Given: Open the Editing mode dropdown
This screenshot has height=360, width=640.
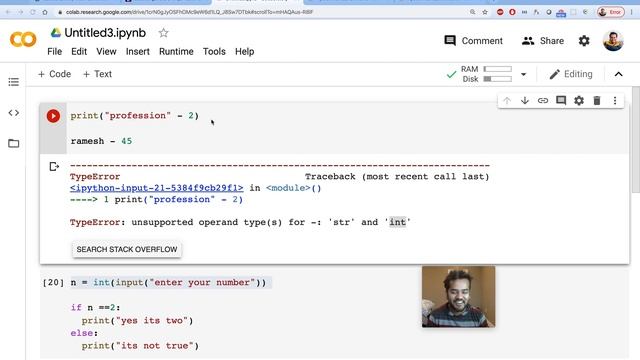Looking at the screenshot, I should point(571,74).
